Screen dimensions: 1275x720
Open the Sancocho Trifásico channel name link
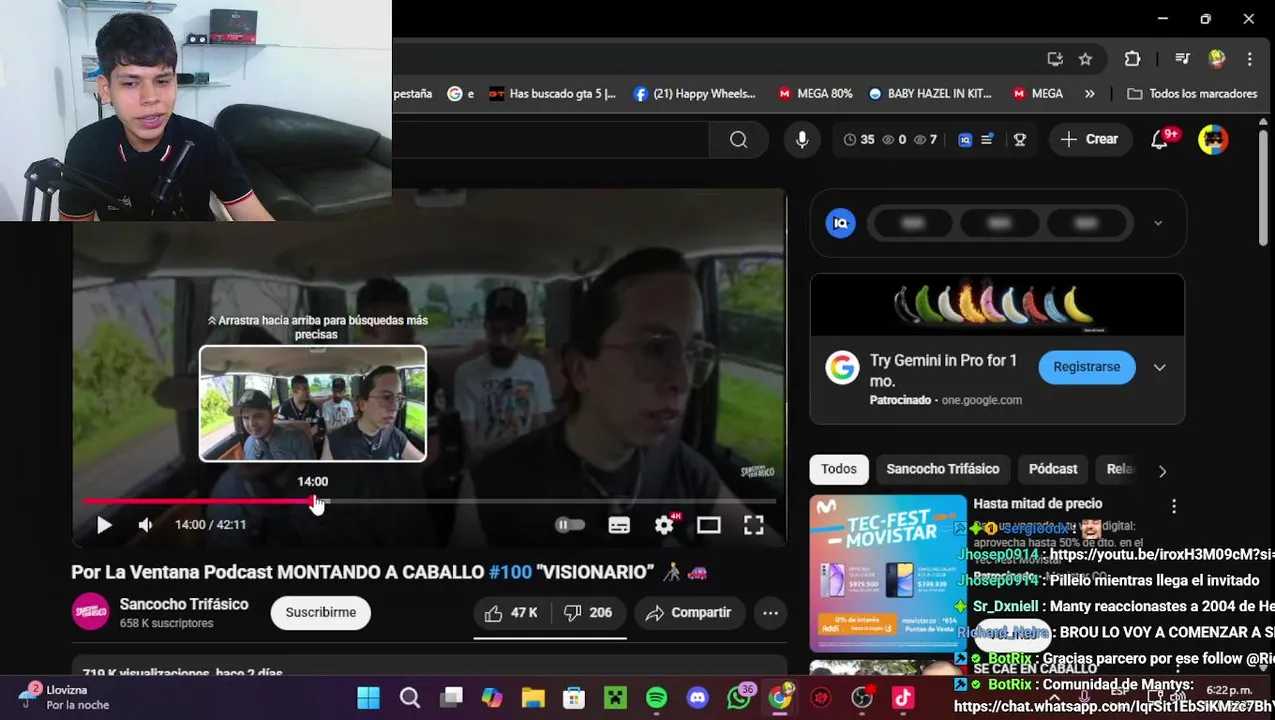184,604
